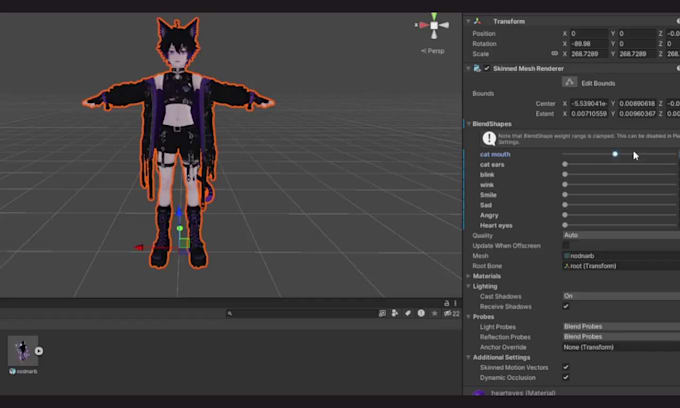Click the blue Z-axis move gizmo arrow
Image resolution: width=680 pixels, height=408 pixels.
point(179,212)
